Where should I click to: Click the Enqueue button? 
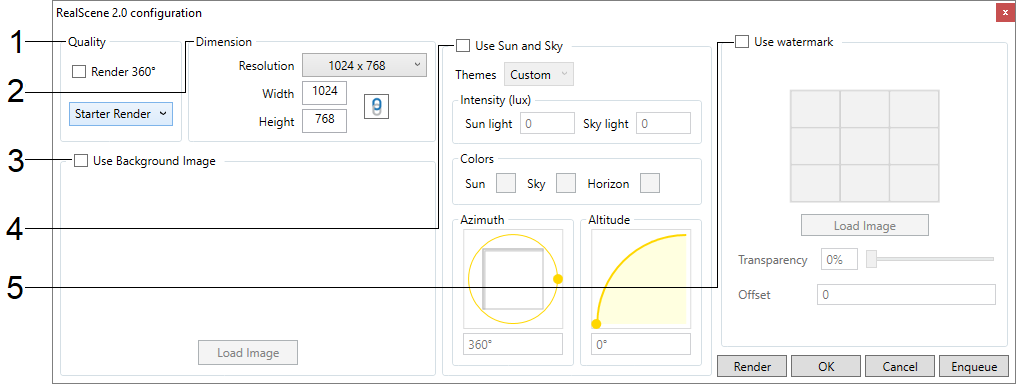point(974,367)
